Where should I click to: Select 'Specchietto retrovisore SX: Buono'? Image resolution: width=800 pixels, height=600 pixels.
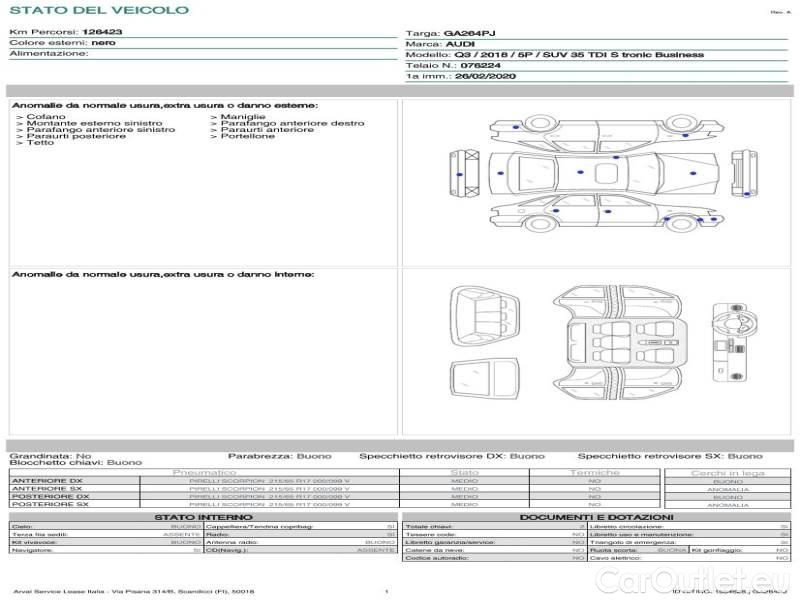670,456
